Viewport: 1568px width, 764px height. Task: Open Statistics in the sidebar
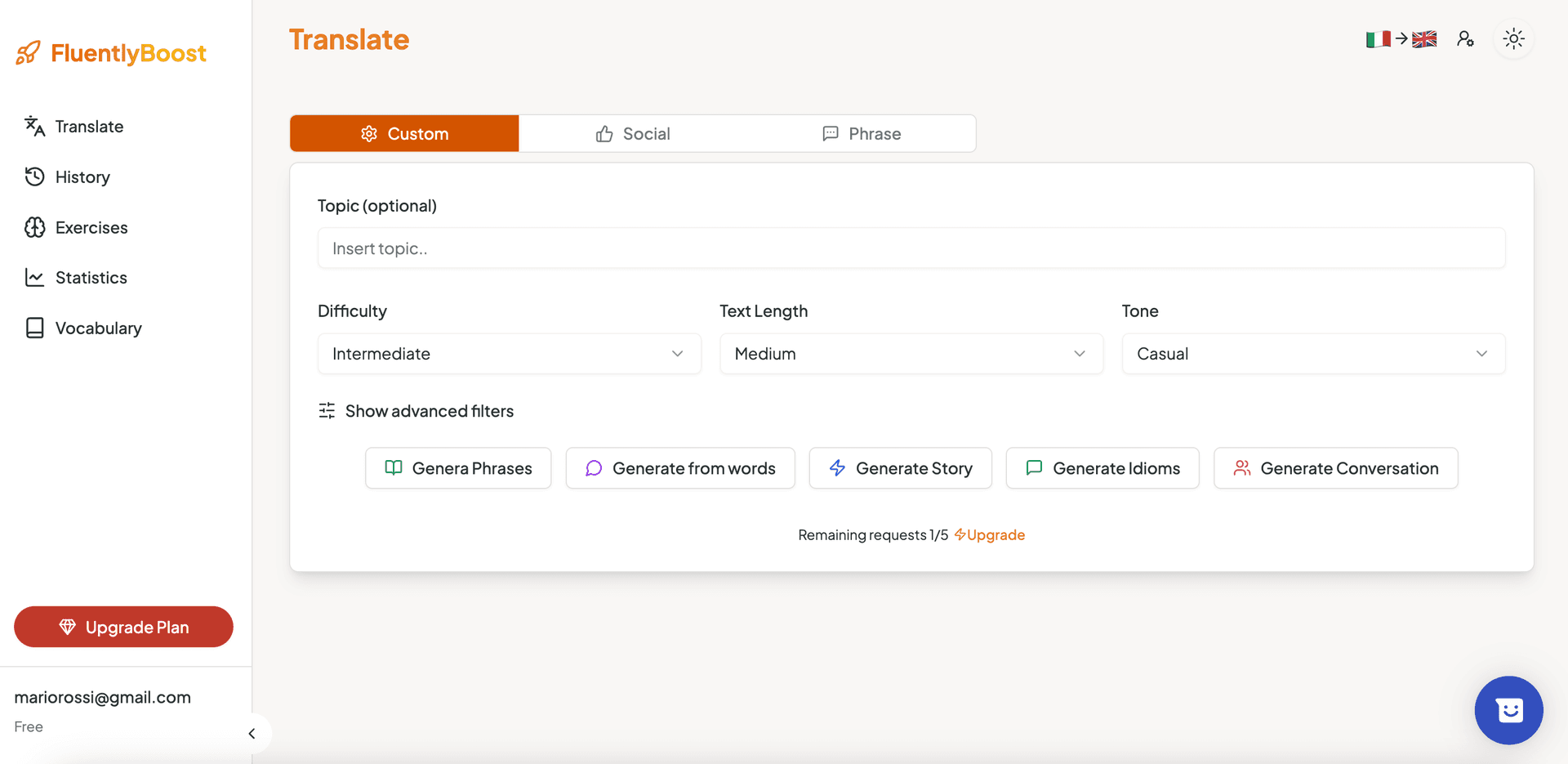(x=76, y=278)
